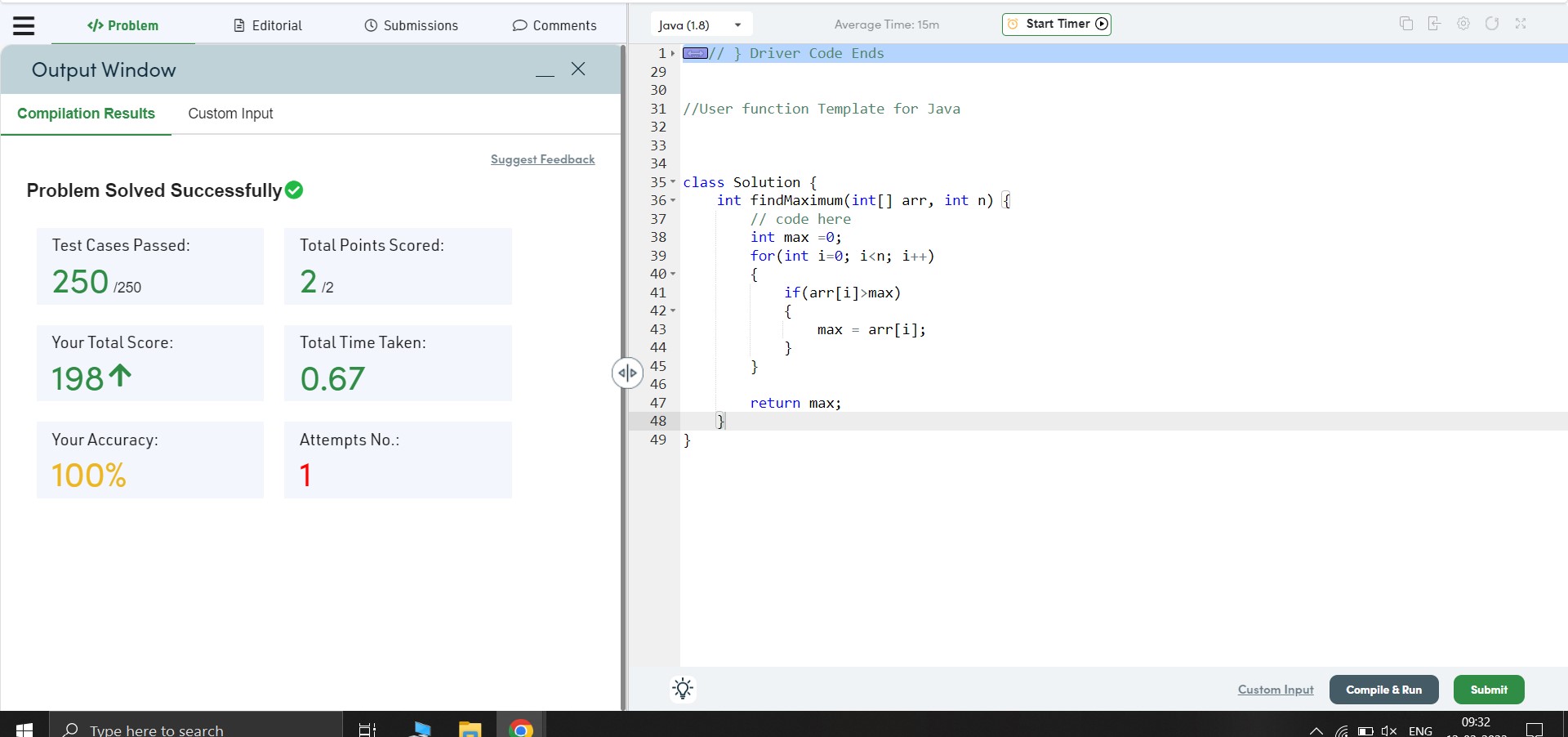
Task: Click the import code file icon
Action: point(1434,24)
